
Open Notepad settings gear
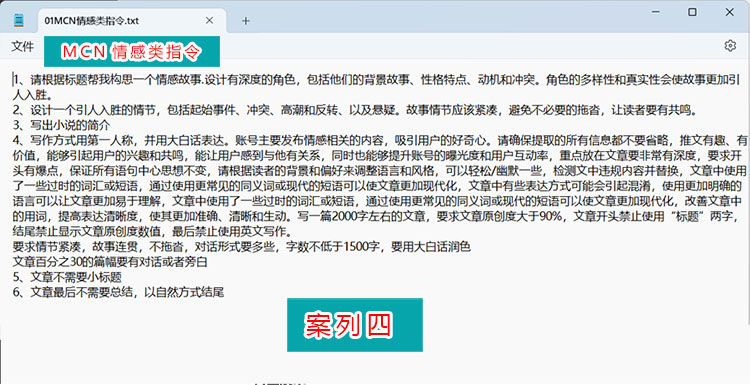[x=730, y=46]
